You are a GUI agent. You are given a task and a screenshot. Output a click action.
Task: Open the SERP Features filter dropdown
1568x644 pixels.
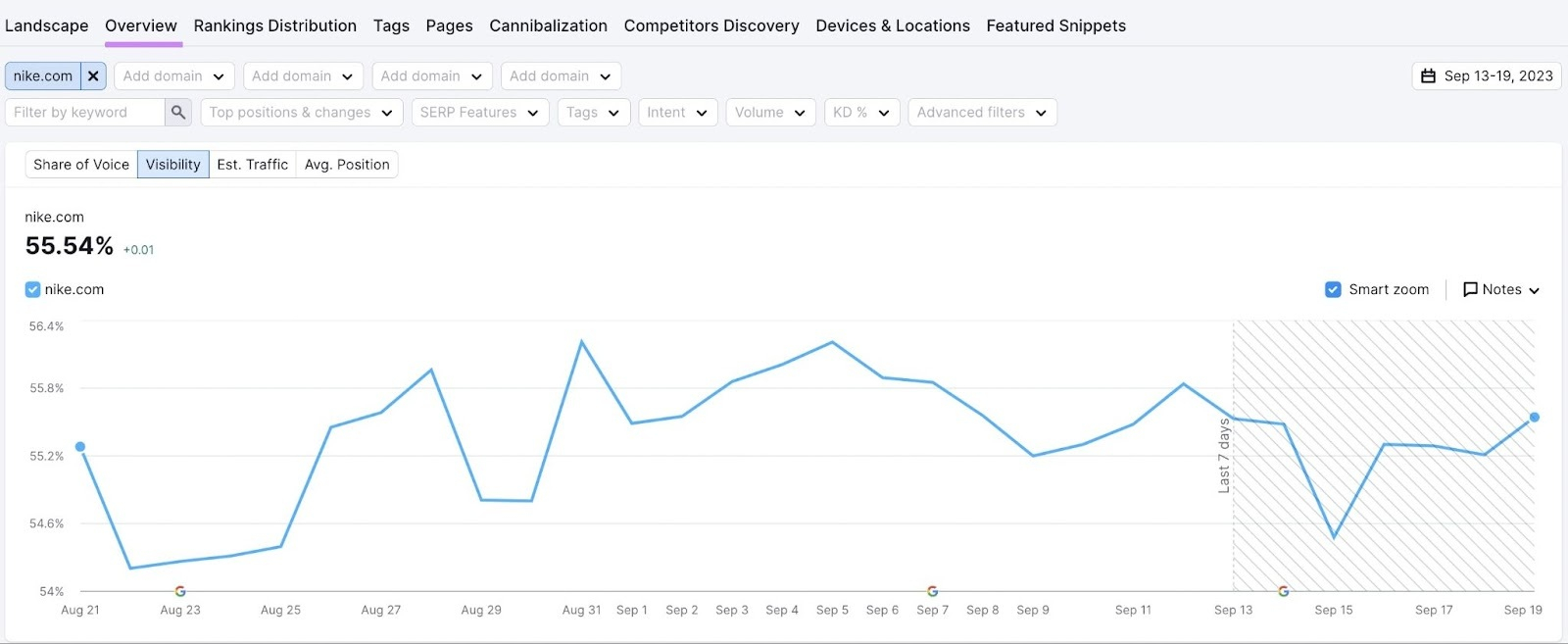pyautogui.click(x=478, y=113)
